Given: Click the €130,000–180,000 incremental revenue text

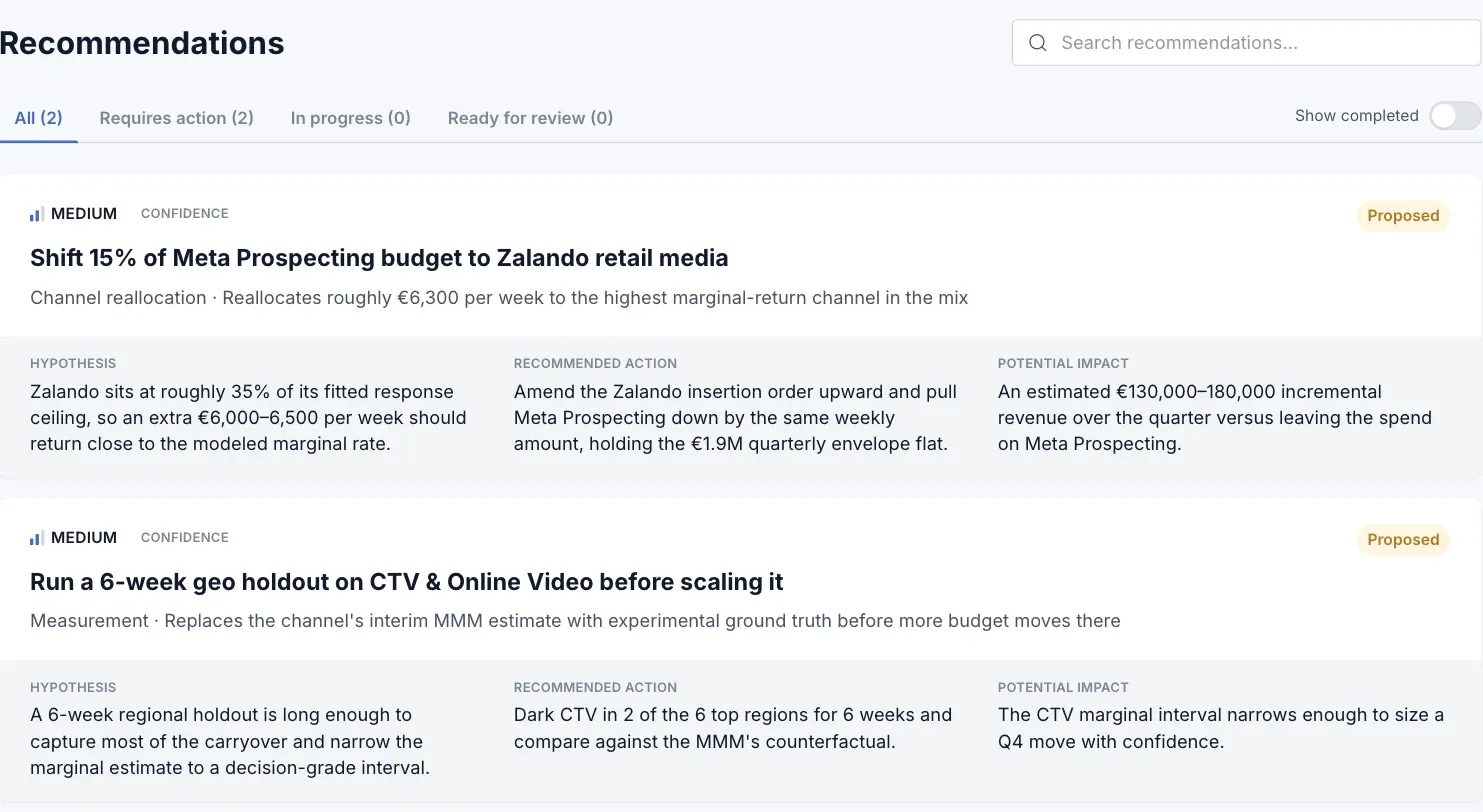Looking at the screenshot, I should (1215, 418).
